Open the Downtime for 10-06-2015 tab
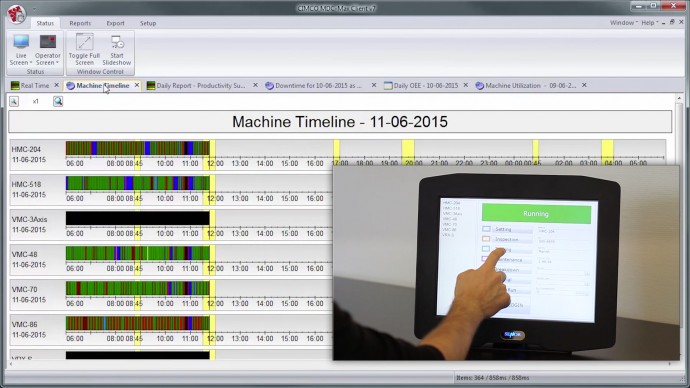 coord(318,86)
